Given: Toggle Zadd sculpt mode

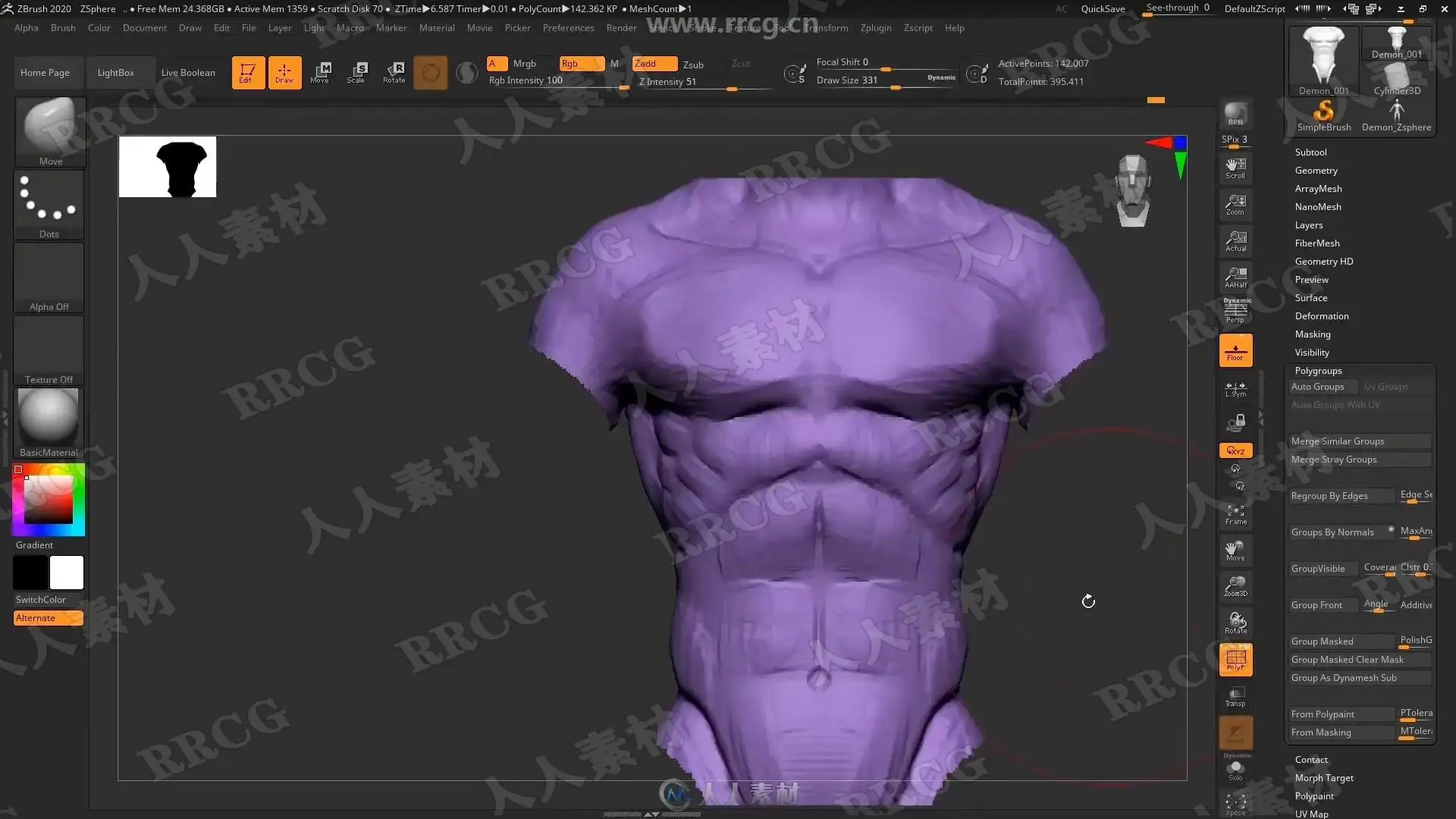Looking at the screenshot, I should pos(654,64).
